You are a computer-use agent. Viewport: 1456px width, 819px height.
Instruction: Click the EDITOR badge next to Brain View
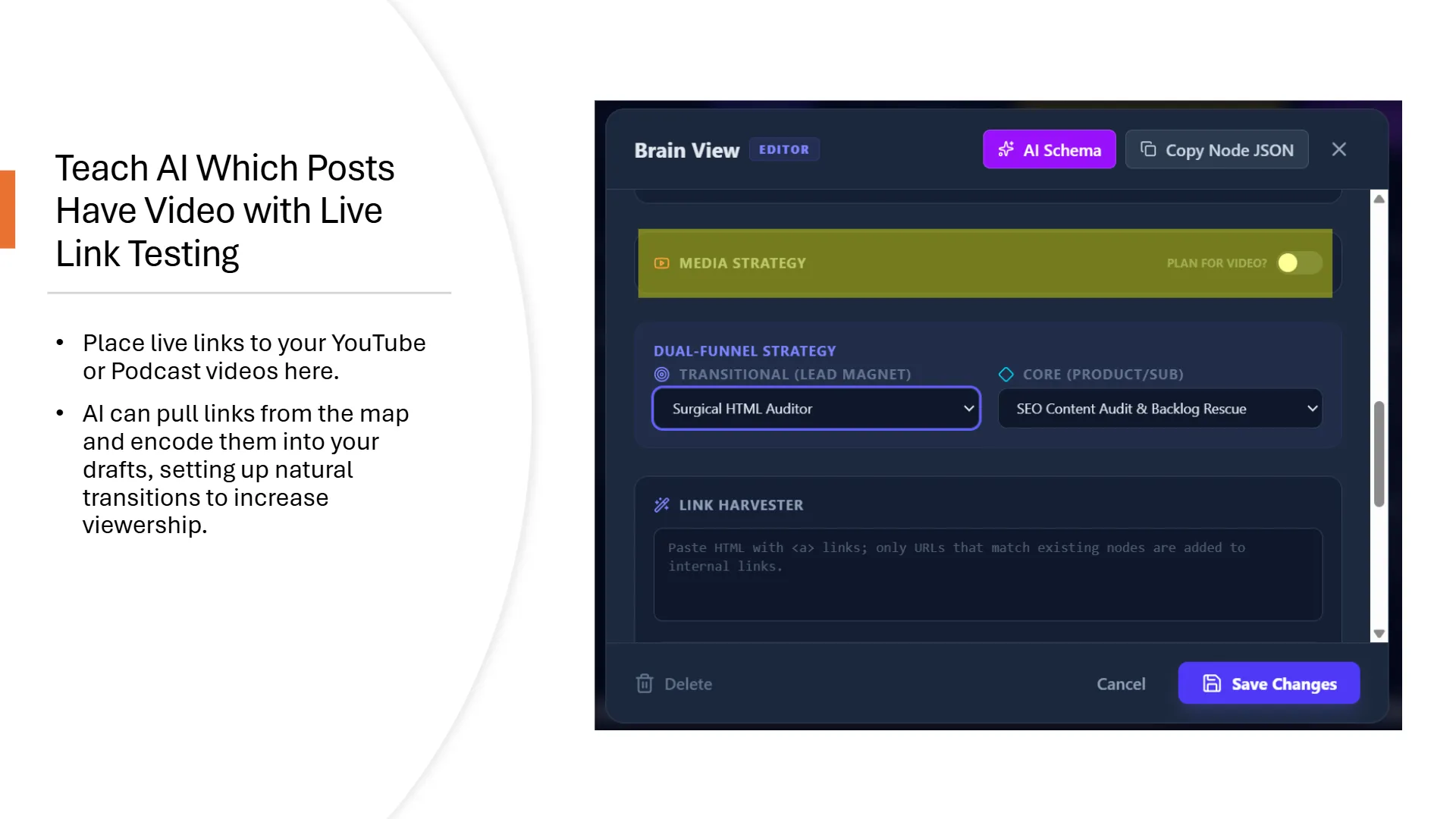point(784,149)
